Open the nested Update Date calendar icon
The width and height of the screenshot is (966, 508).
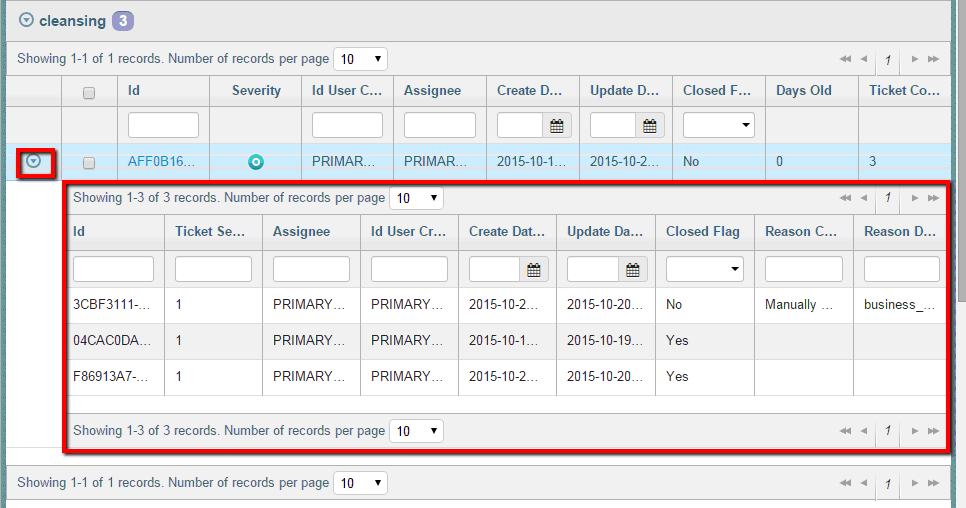[x=632, y=270]
